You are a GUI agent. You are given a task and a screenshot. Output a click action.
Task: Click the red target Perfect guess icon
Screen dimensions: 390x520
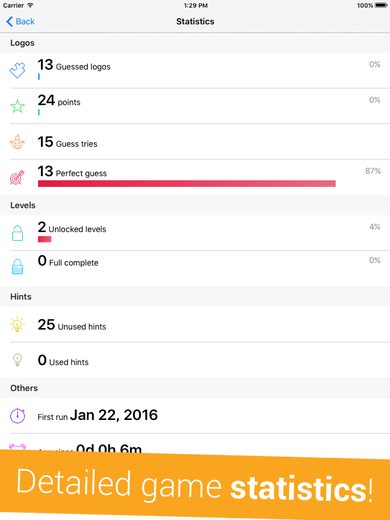click(17, 177)
